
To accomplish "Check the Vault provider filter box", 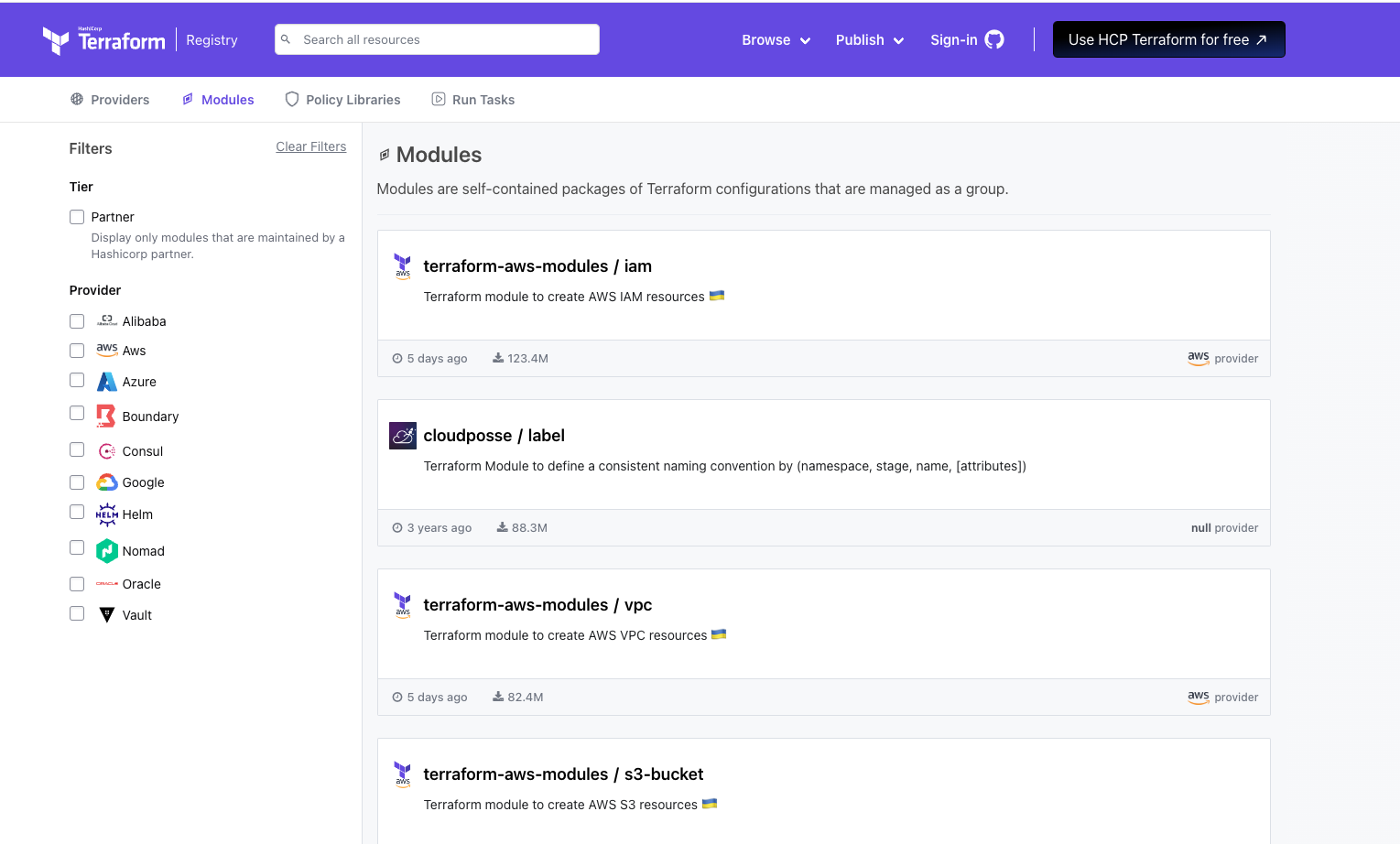I will click(77, 613).
